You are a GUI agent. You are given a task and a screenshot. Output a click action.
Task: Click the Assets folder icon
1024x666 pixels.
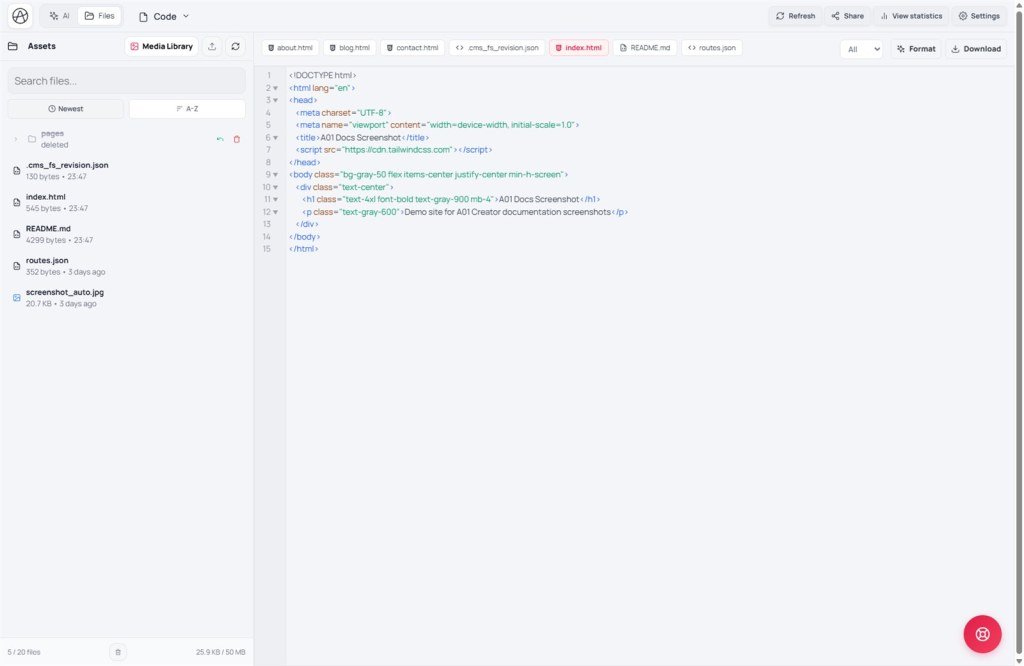click(x=12, y=46)
